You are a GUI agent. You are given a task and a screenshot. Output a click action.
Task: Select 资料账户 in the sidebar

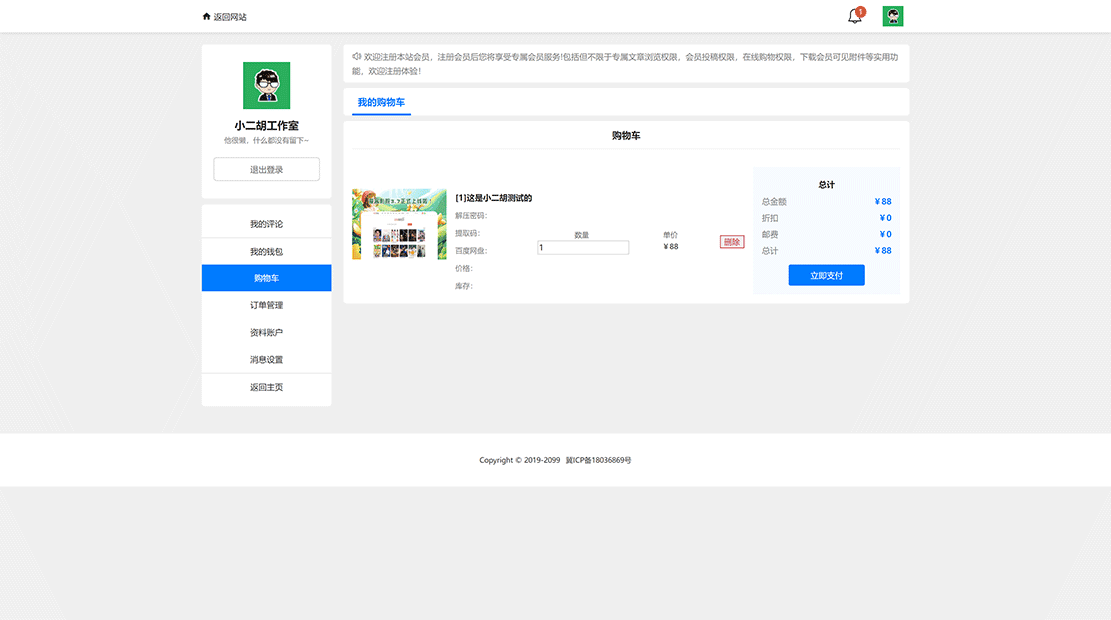265,331
